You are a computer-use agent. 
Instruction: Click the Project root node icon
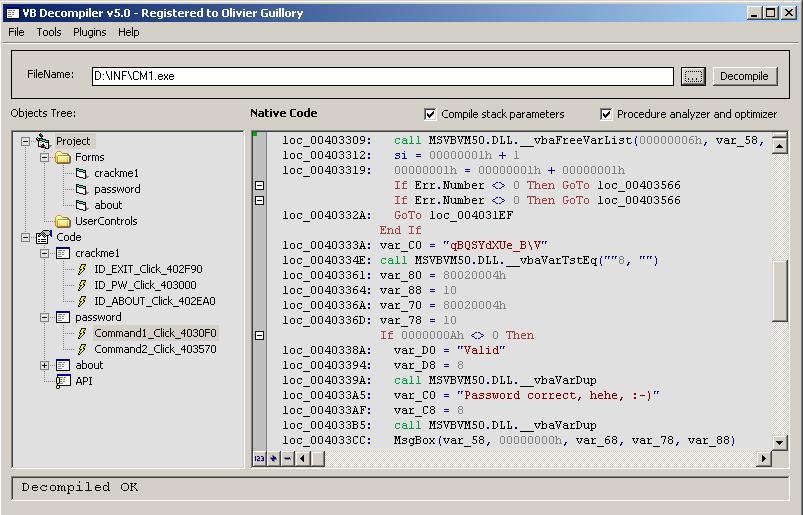coord(43,141)
